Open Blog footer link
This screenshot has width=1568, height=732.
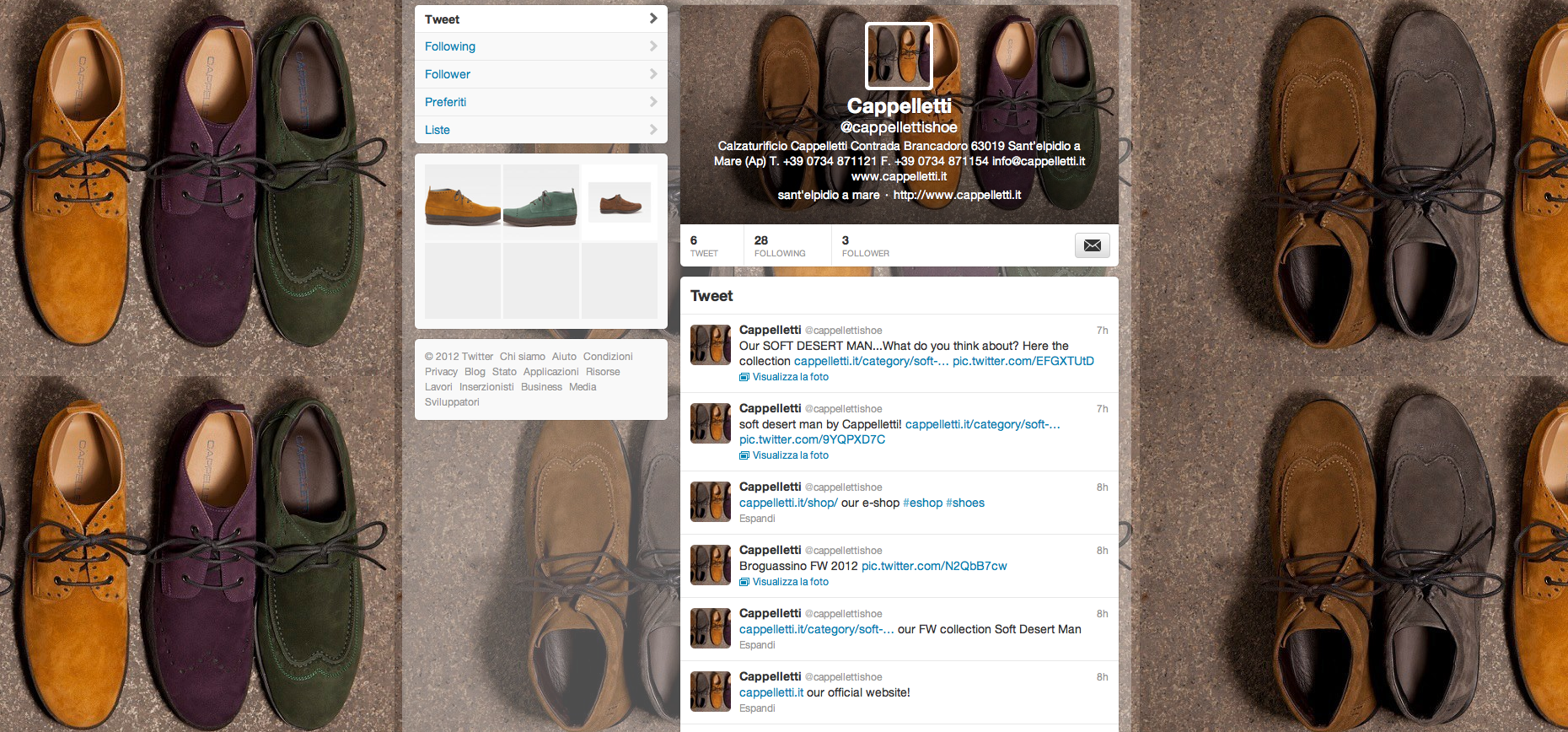point(475,372)
